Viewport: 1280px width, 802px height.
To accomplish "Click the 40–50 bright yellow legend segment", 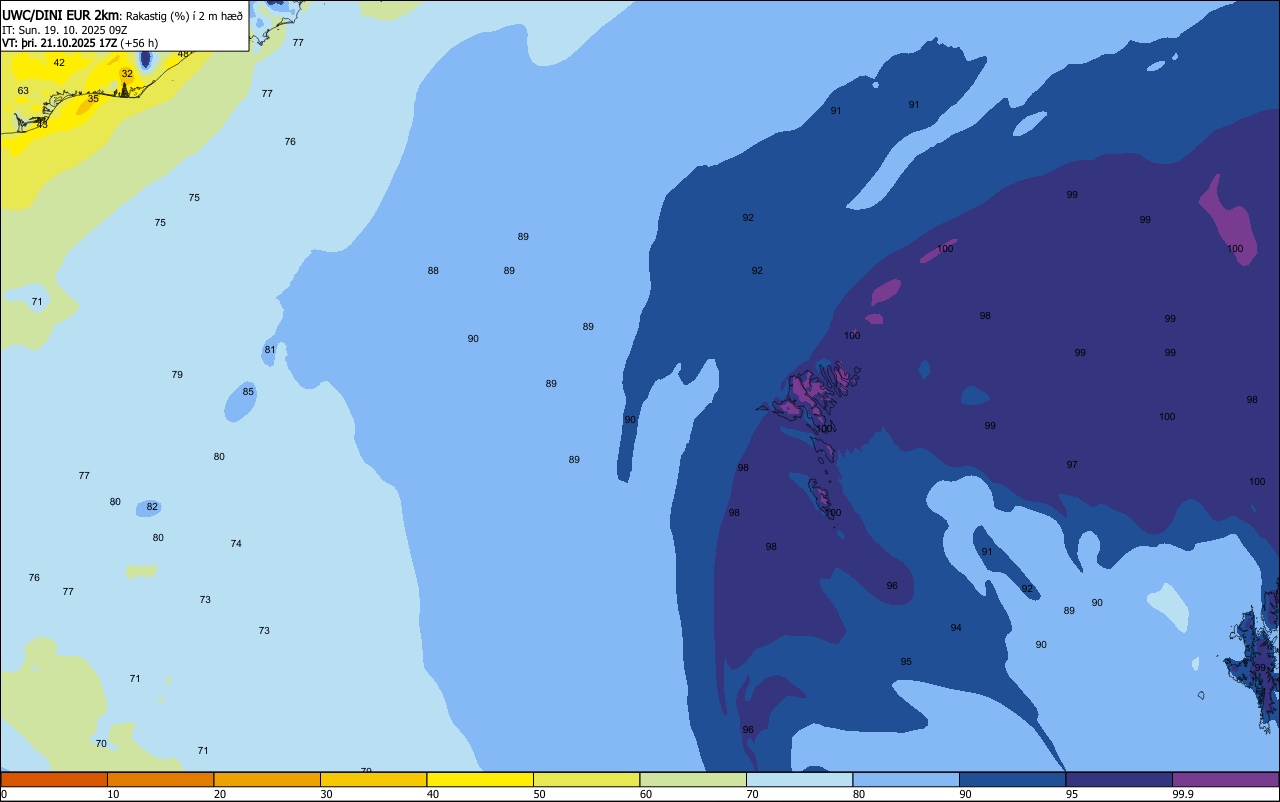I will point(480,779).
